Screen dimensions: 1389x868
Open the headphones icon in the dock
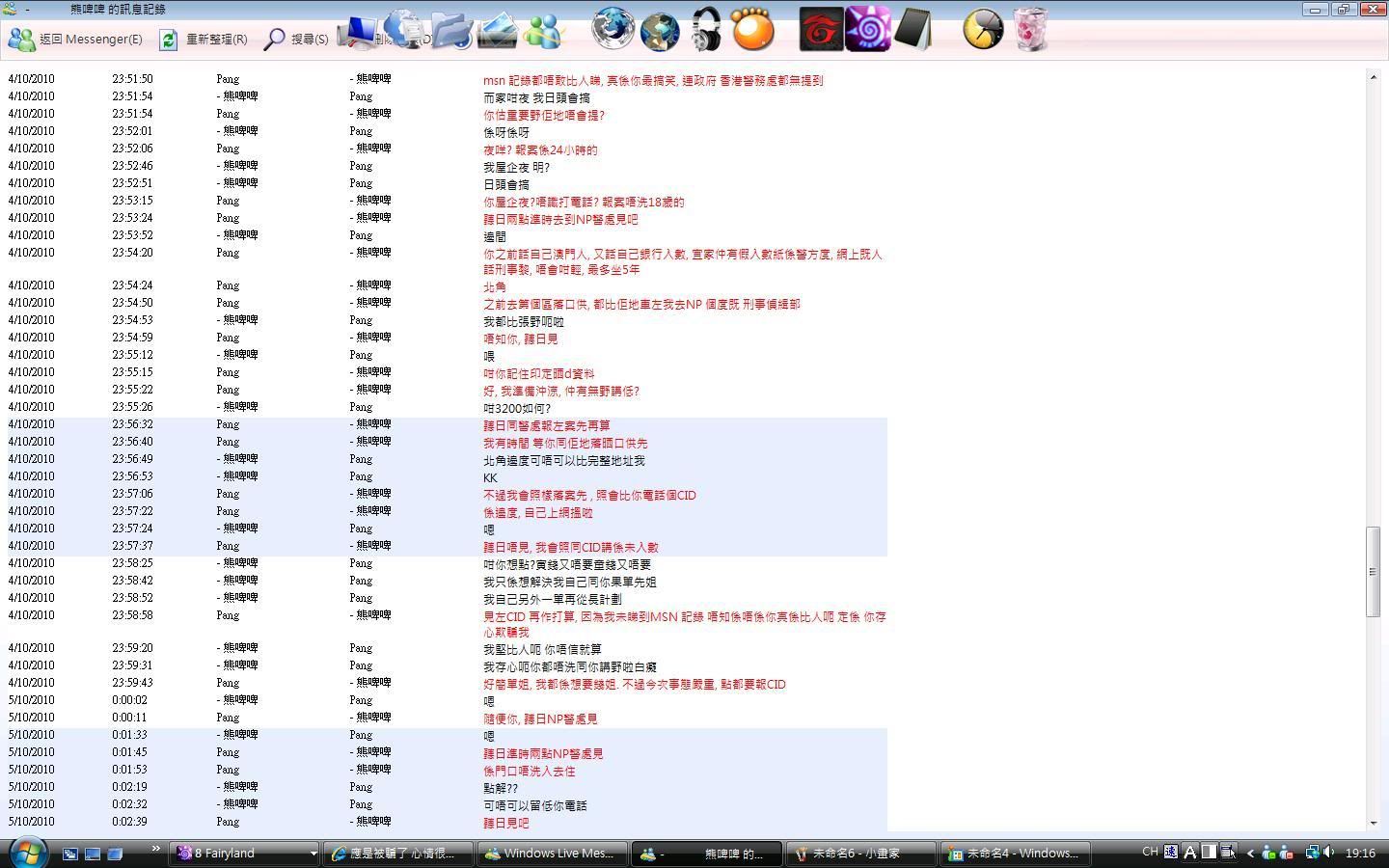706,30
